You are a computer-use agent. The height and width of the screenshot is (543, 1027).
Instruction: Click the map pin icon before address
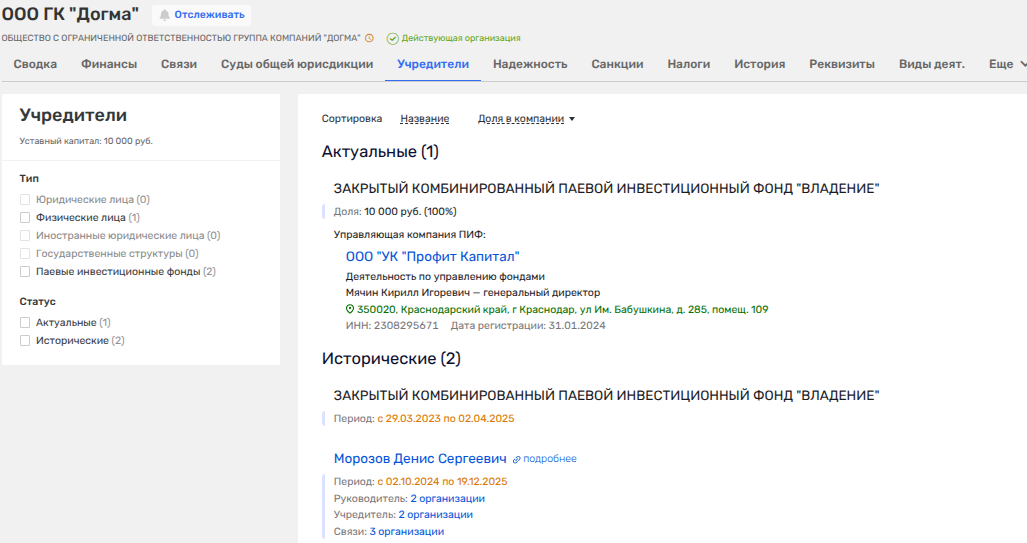pyautogui.click(x=349, y=310)
